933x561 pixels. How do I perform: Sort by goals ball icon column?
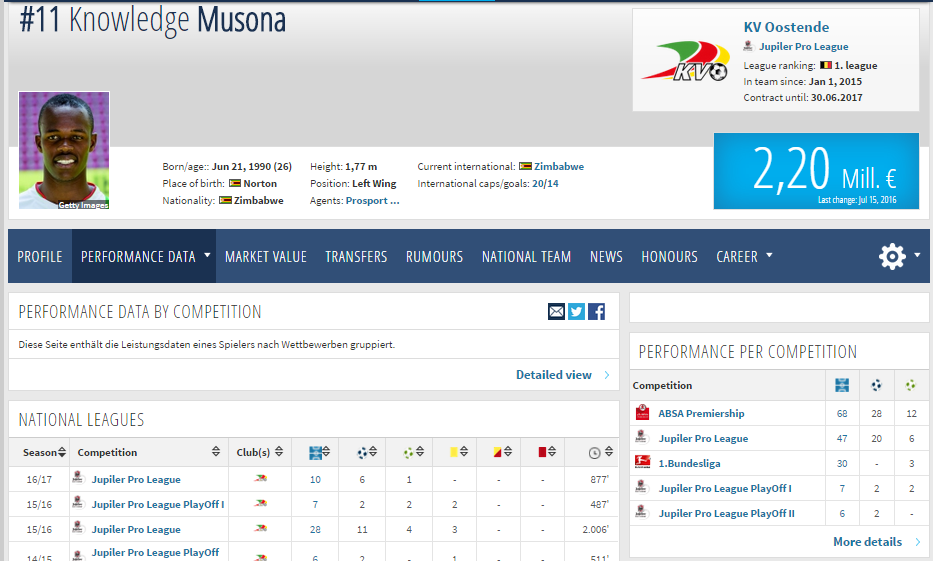(367, 453)
